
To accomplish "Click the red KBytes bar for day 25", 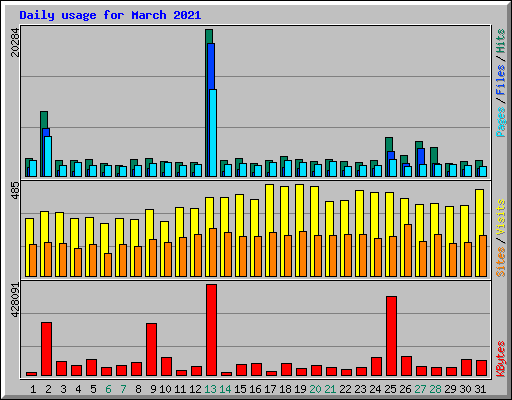I will tap(391, 336).
